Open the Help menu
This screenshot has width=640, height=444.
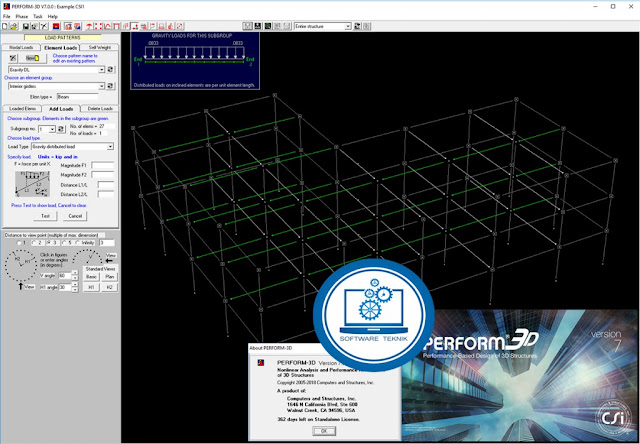(x=53, y=16)
